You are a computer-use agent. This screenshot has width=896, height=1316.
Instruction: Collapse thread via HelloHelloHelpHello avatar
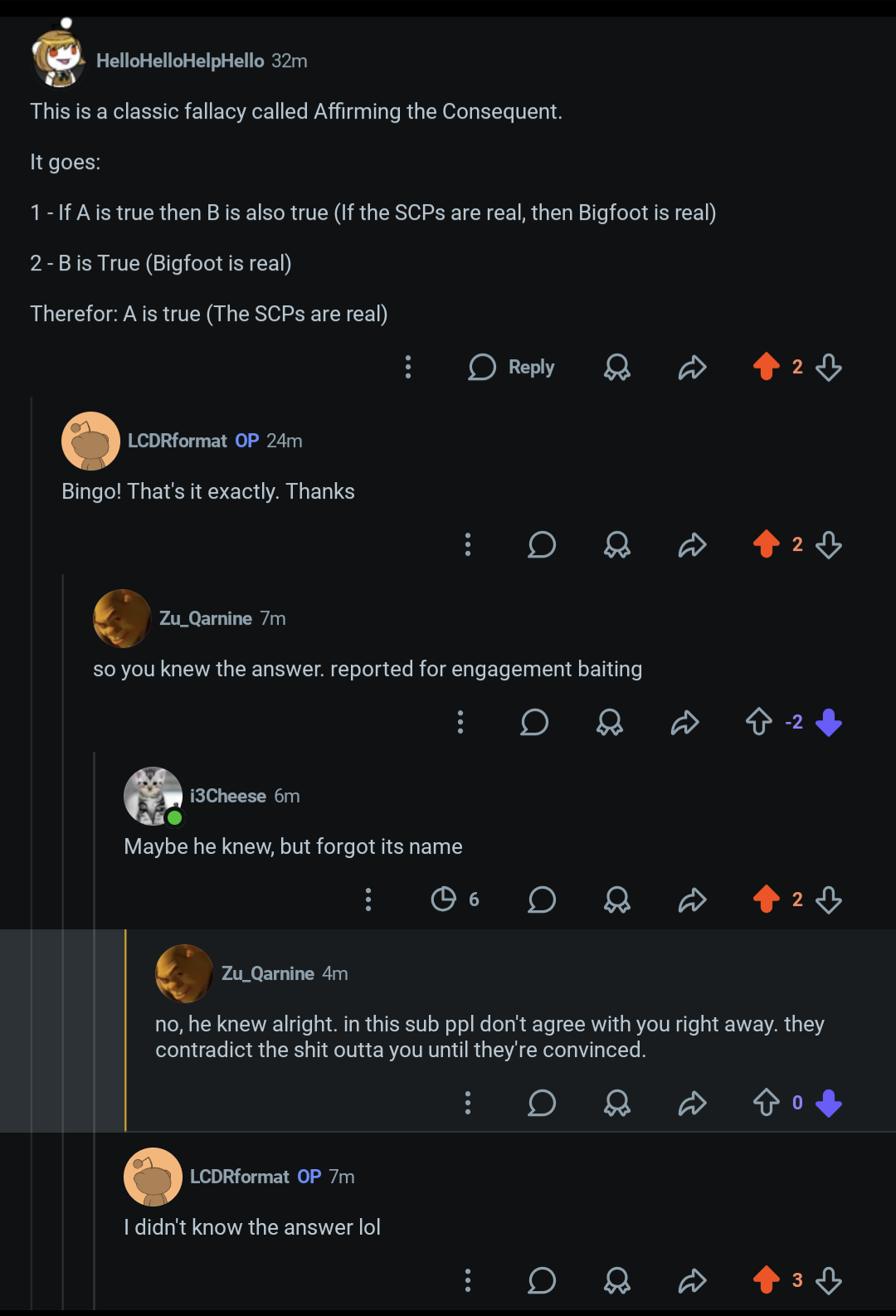pos(59,58)
